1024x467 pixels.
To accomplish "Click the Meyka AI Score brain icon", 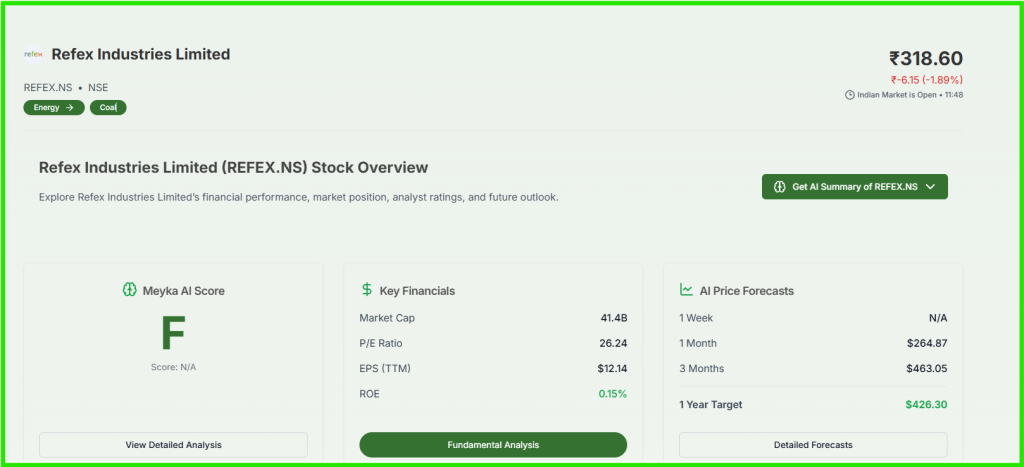I will coord(129,291).
